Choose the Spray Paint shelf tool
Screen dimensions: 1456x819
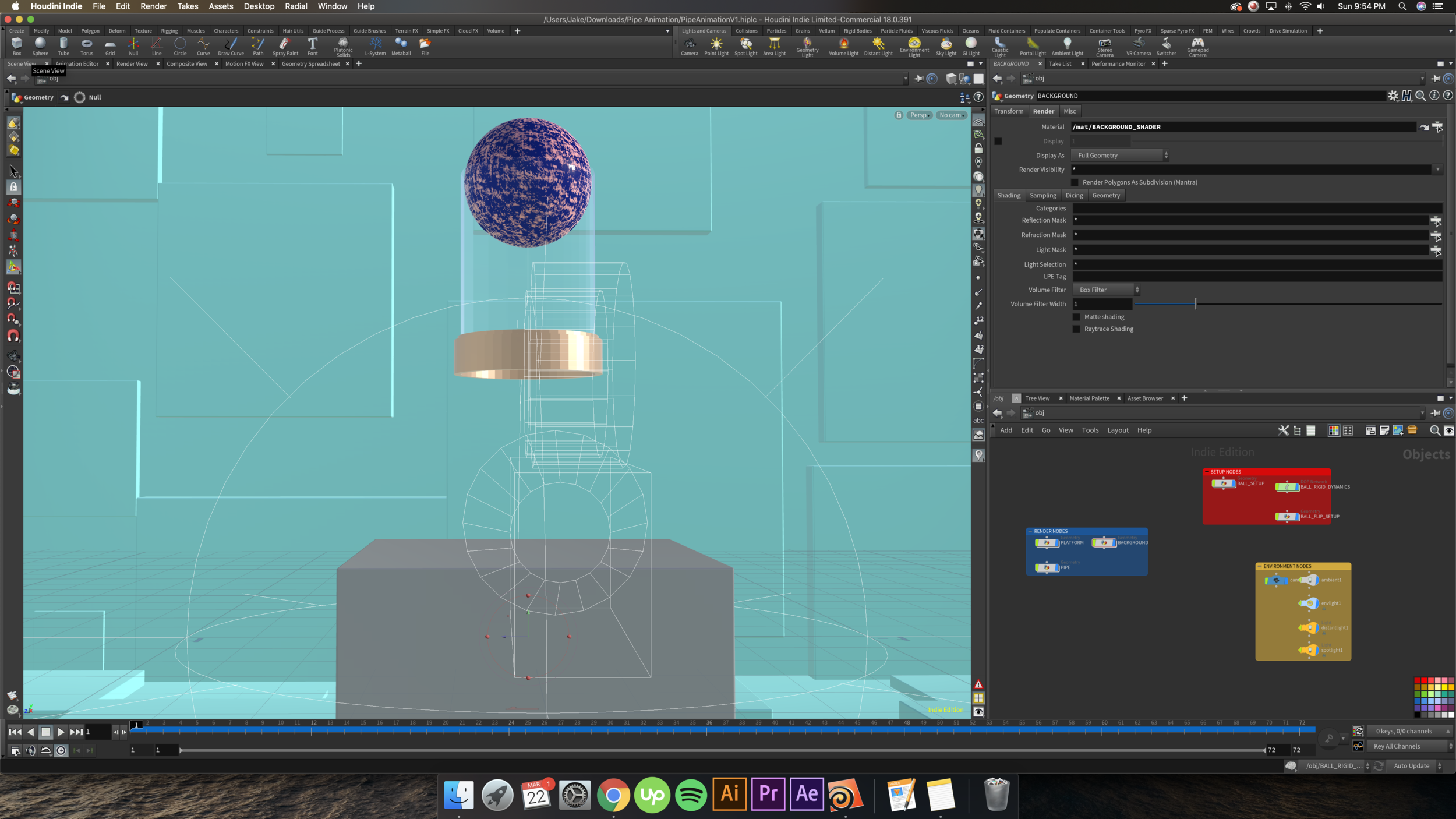285,47
